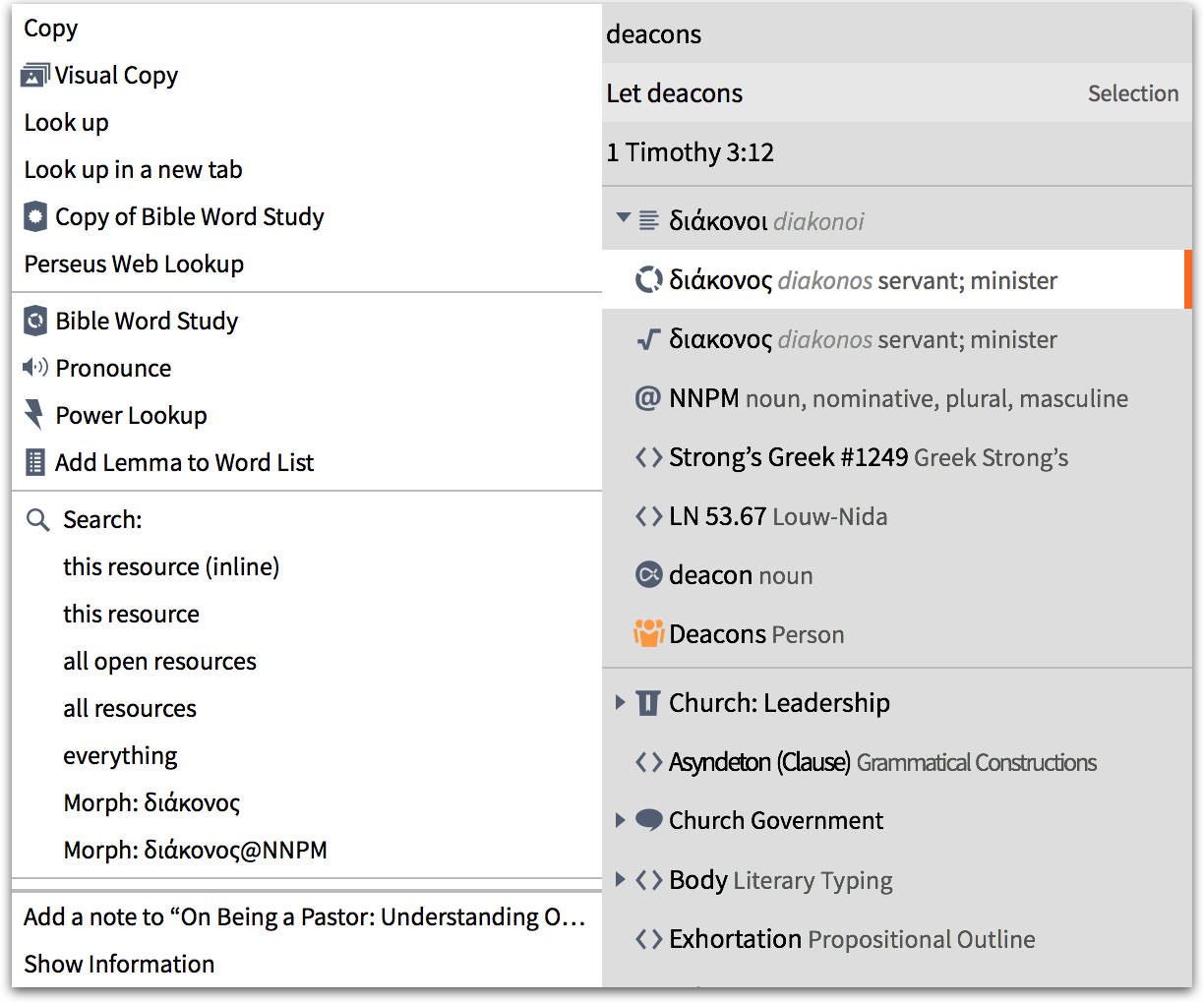Click the Add Lemma to Word List icon
This screenshot has height=1003, width=1204.
[x=35, y=462]
